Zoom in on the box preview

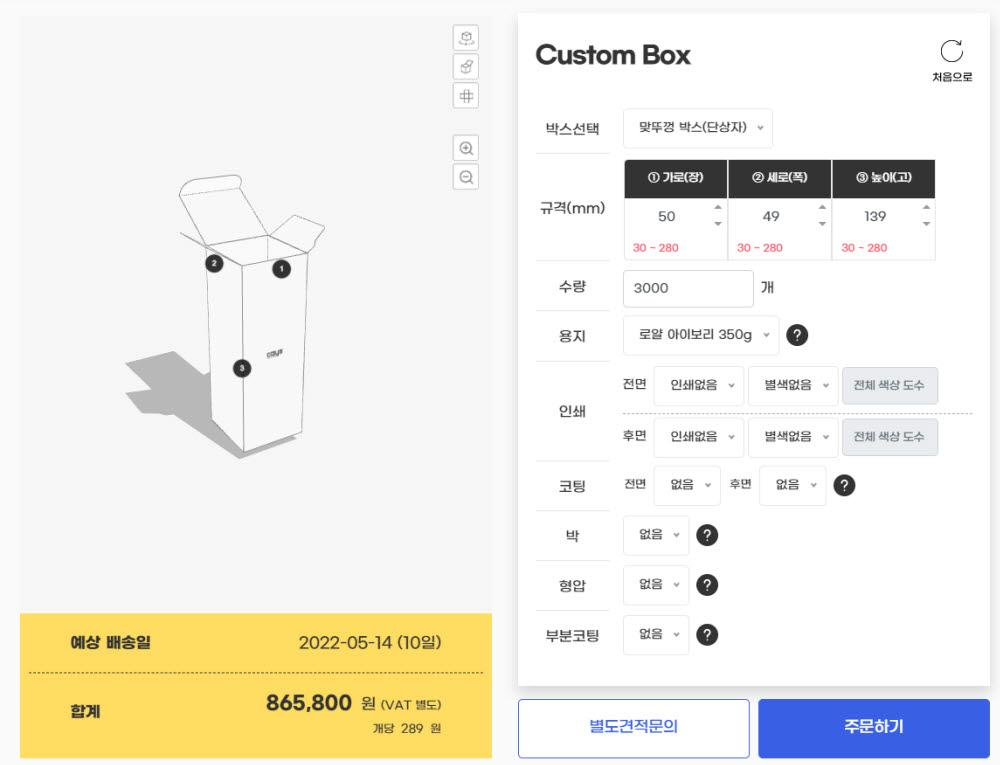(466, 148)
